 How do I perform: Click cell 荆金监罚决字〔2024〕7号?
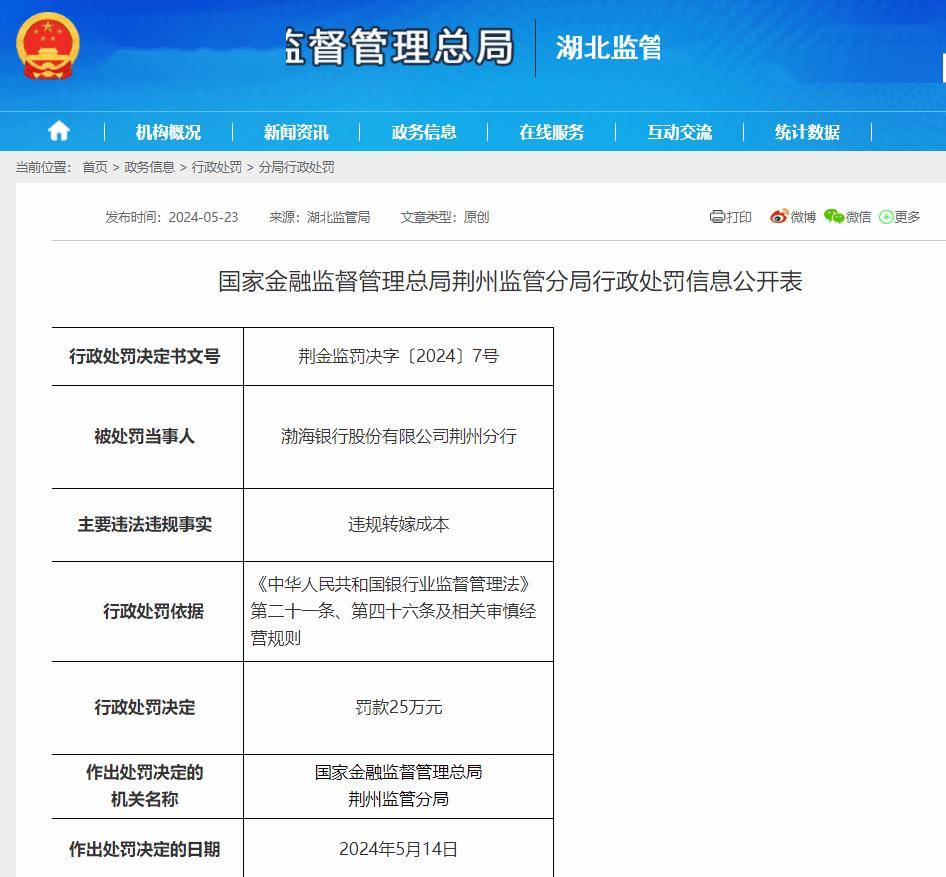tap(398, 356)
